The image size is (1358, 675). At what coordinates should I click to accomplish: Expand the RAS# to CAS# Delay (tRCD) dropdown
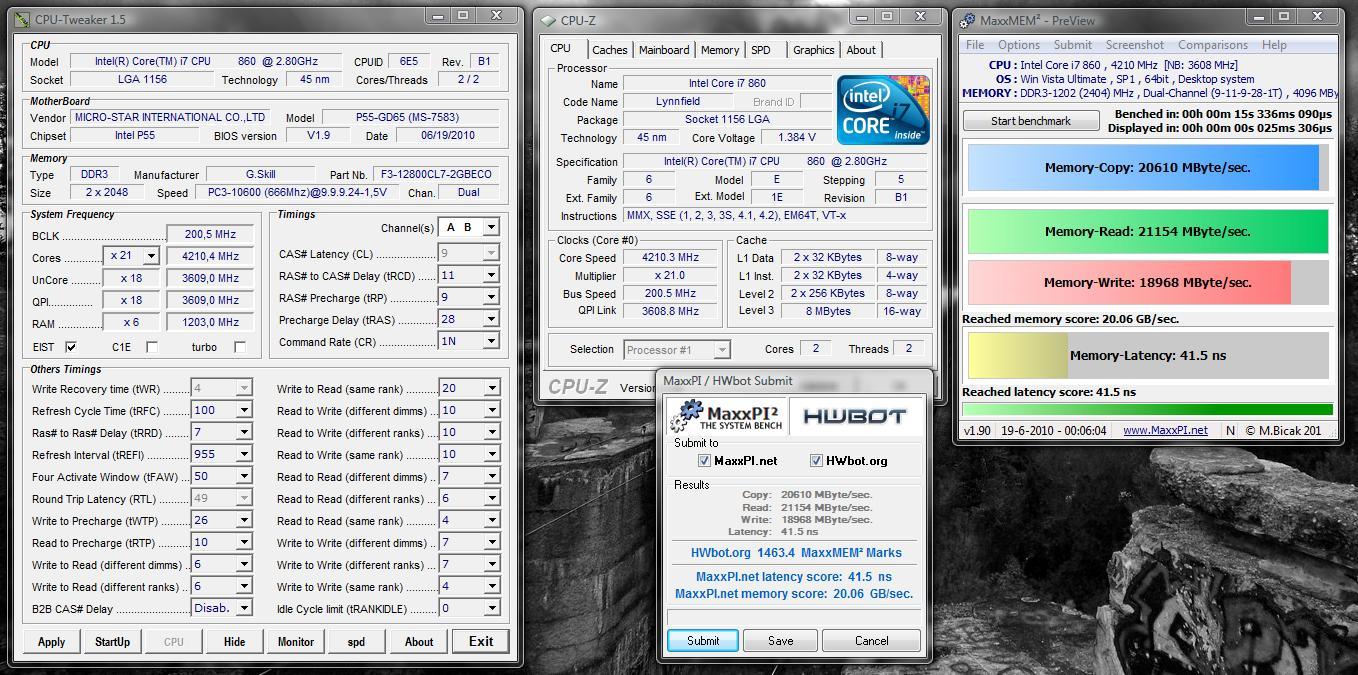490,275
